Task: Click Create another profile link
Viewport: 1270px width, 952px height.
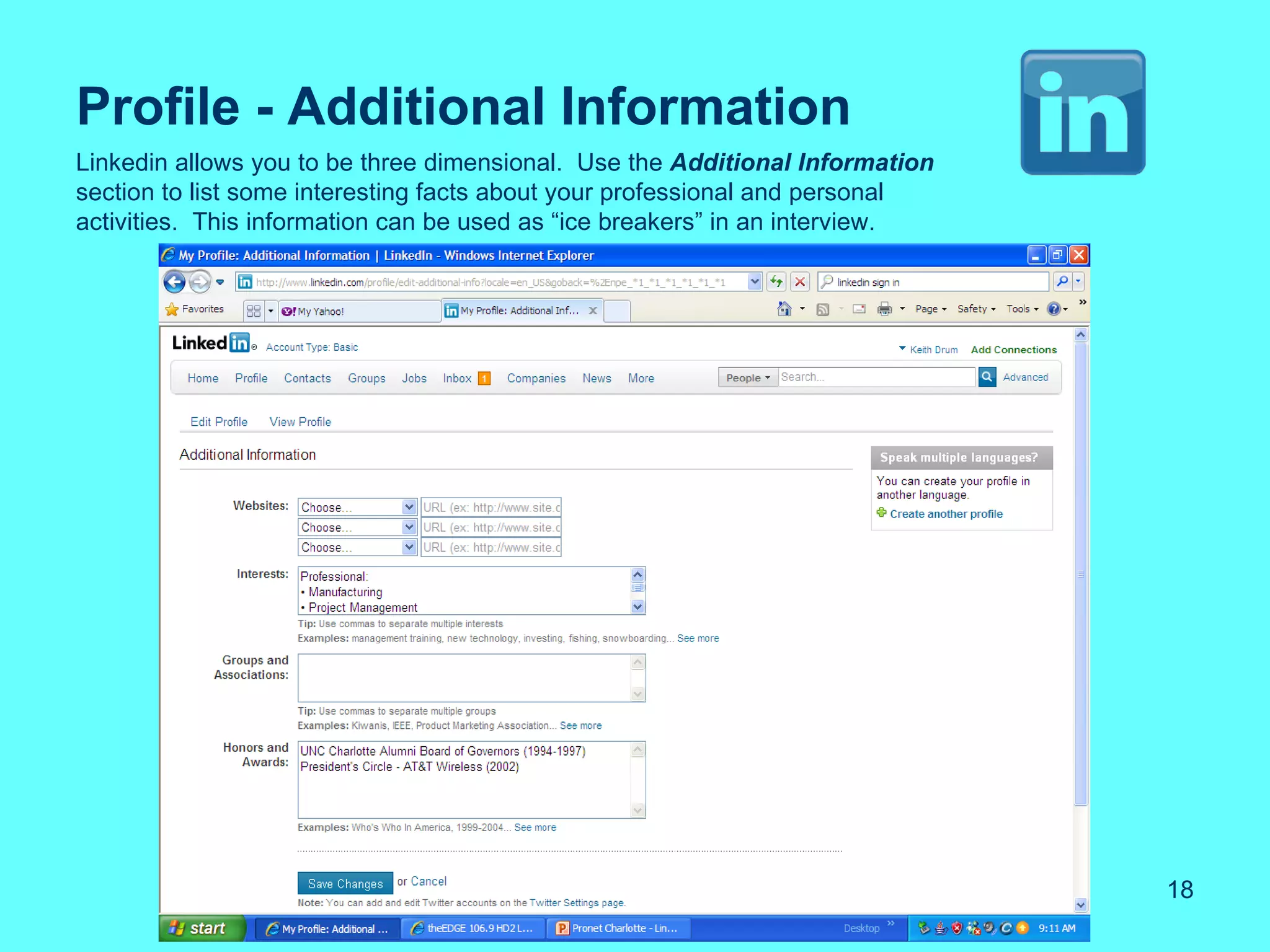Action: (x=946, y=514)
